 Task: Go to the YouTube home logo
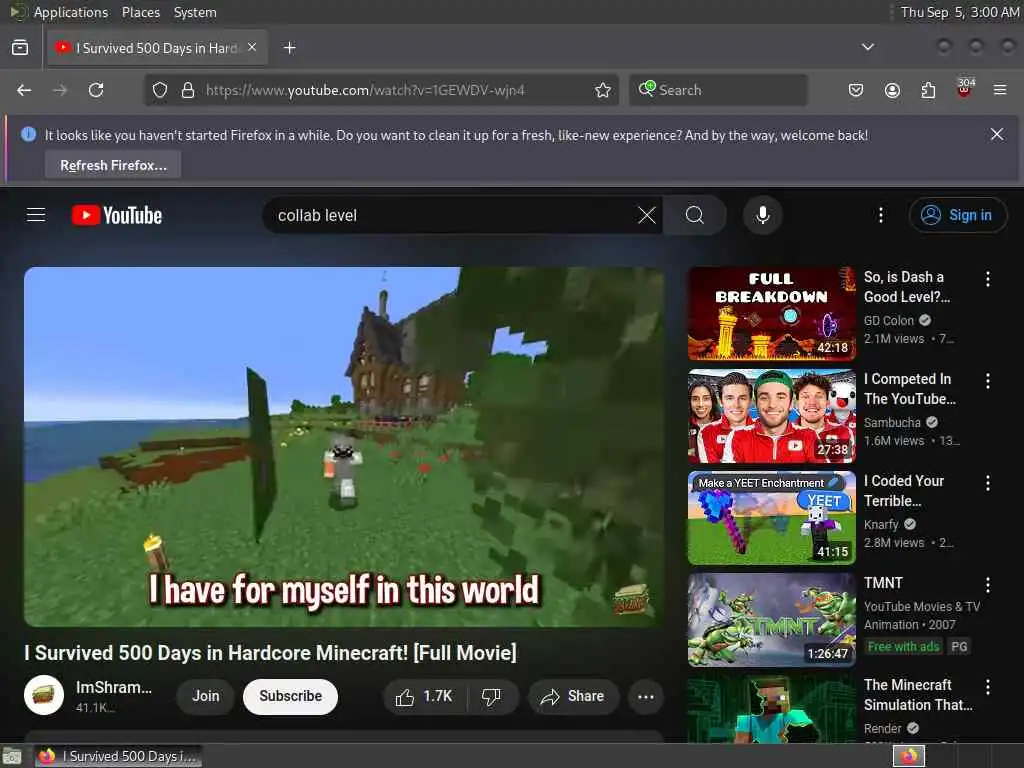coord(117,216)
